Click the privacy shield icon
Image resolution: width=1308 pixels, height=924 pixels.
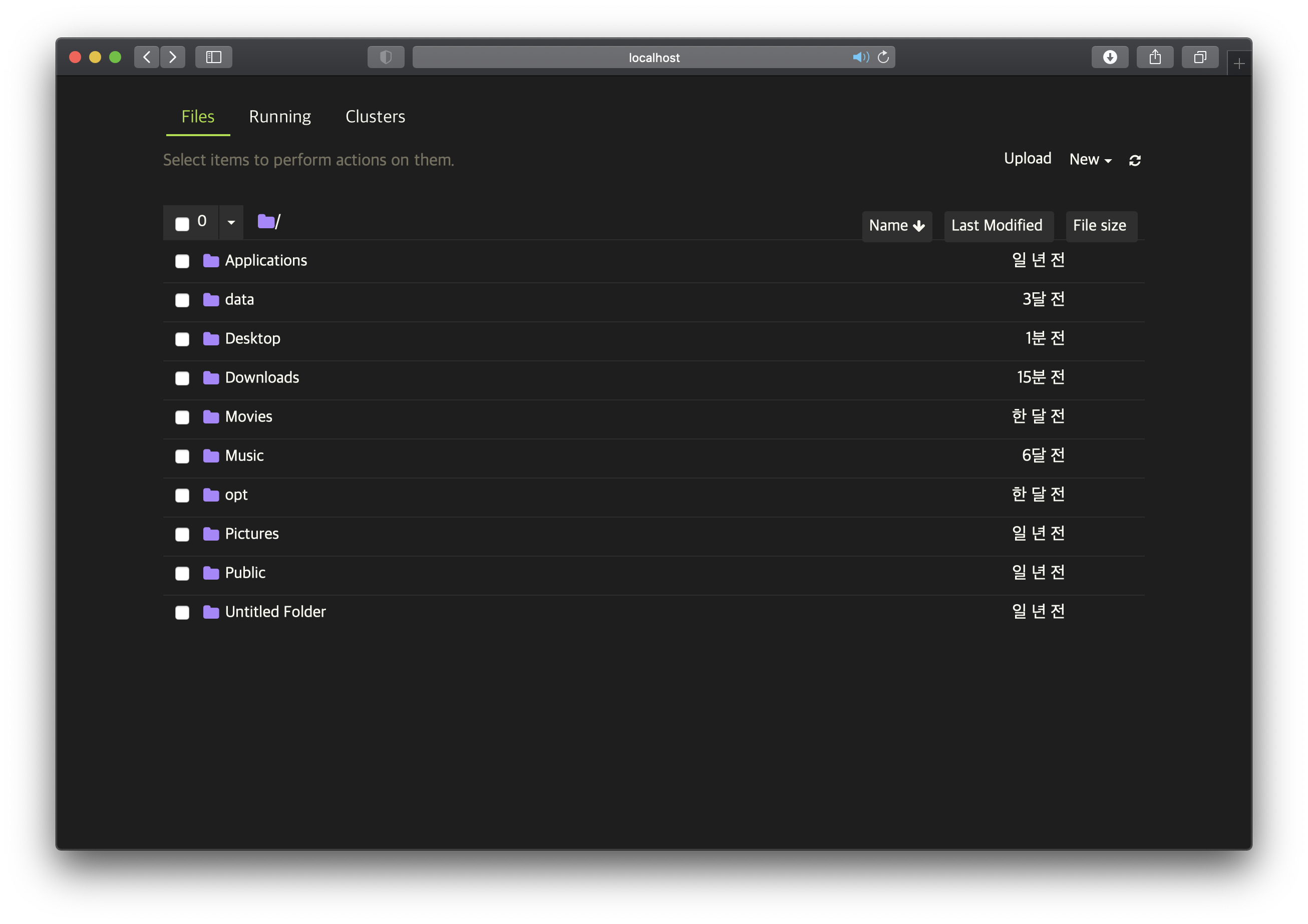point(386,57)
